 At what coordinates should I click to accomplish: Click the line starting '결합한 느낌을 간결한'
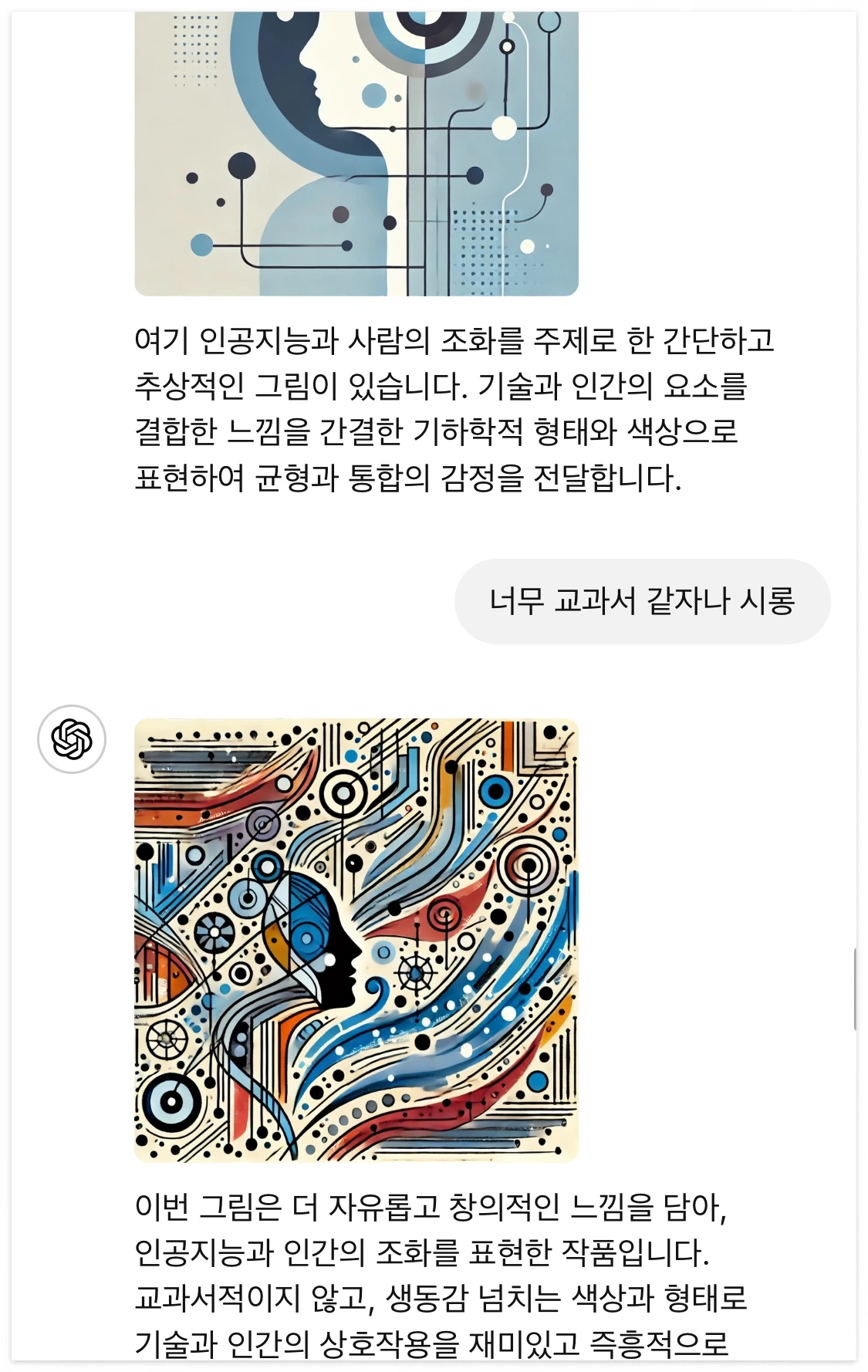pos(437,431)
